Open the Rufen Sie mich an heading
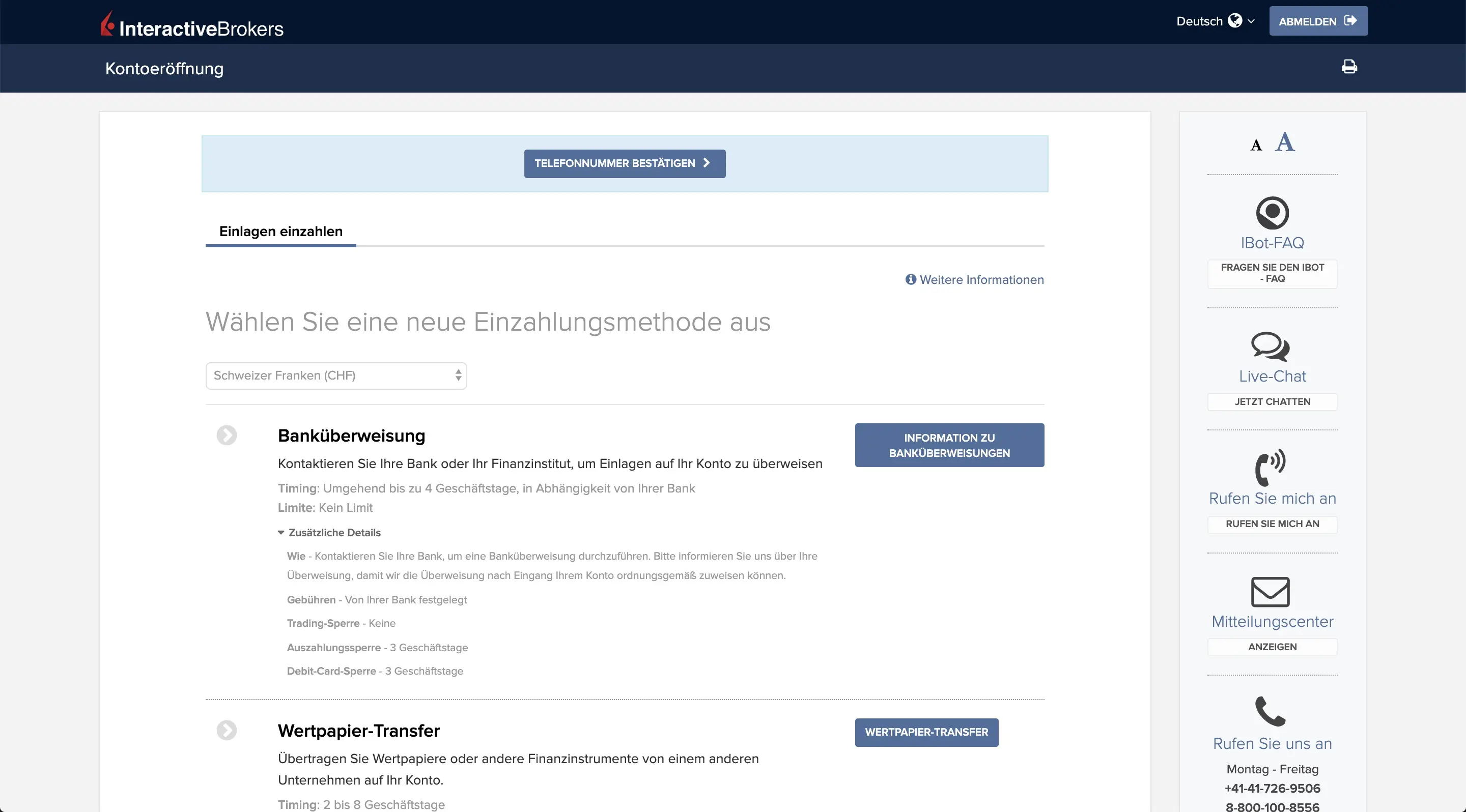 click(1272, 499)
